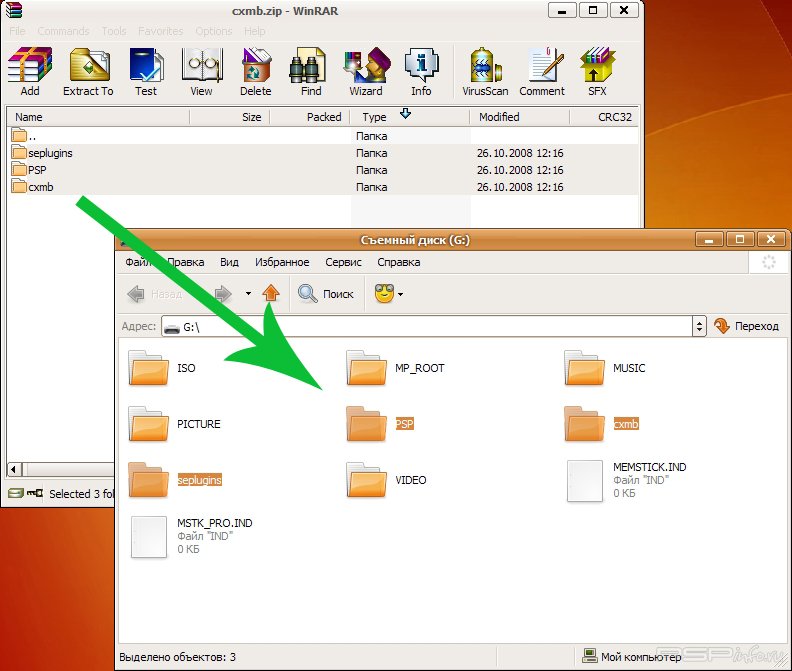Sort the archive list by Name column
This screenshot has height=671, width=792.
click(97, 117)
